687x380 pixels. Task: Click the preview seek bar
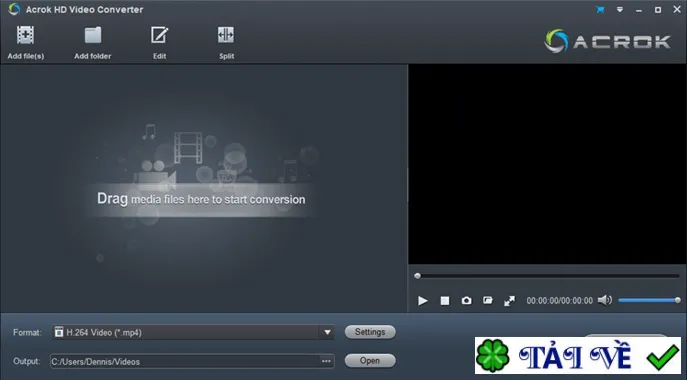[x=547, y=276]
